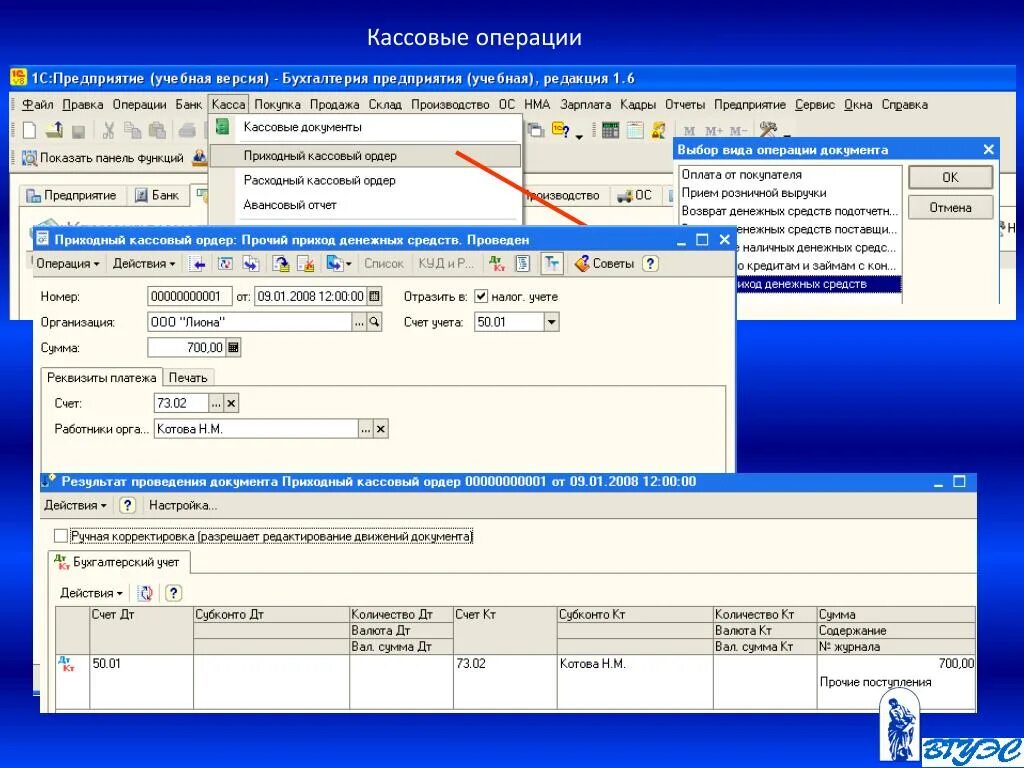Click the refresh icon in Бухгалтерский учет tab
The height and width of the screenshot is (768, 1024).
tap(146, 593)
